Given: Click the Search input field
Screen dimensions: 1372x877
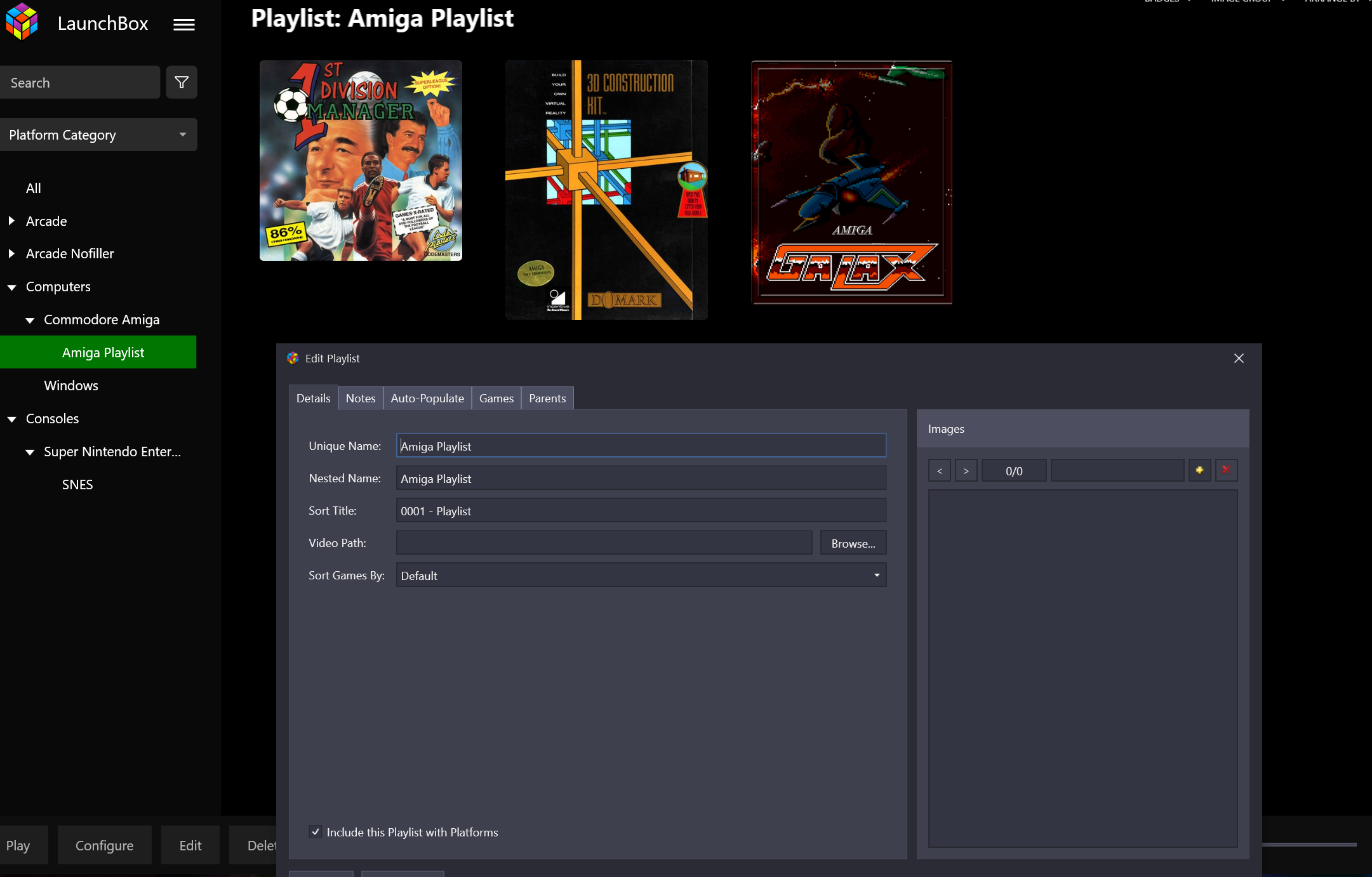Looking at the screenshot, I should pos(80,82).
